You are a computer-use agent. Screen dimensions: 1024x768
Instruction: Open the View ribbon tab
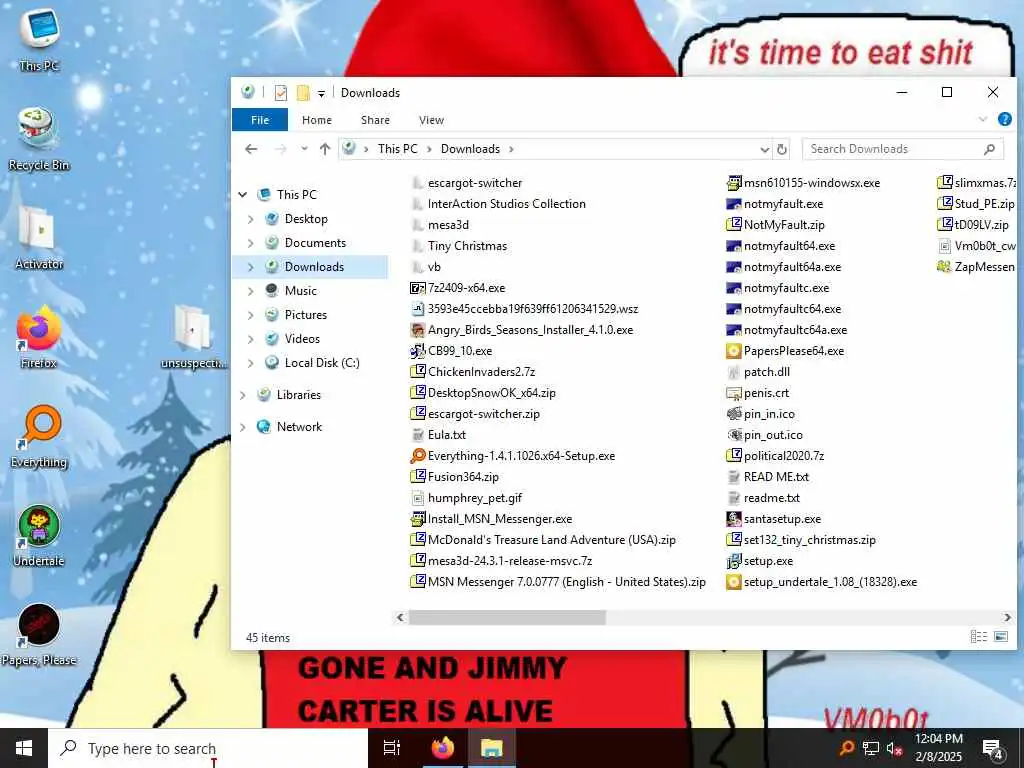pyautogui.click(x=431, y=120)
